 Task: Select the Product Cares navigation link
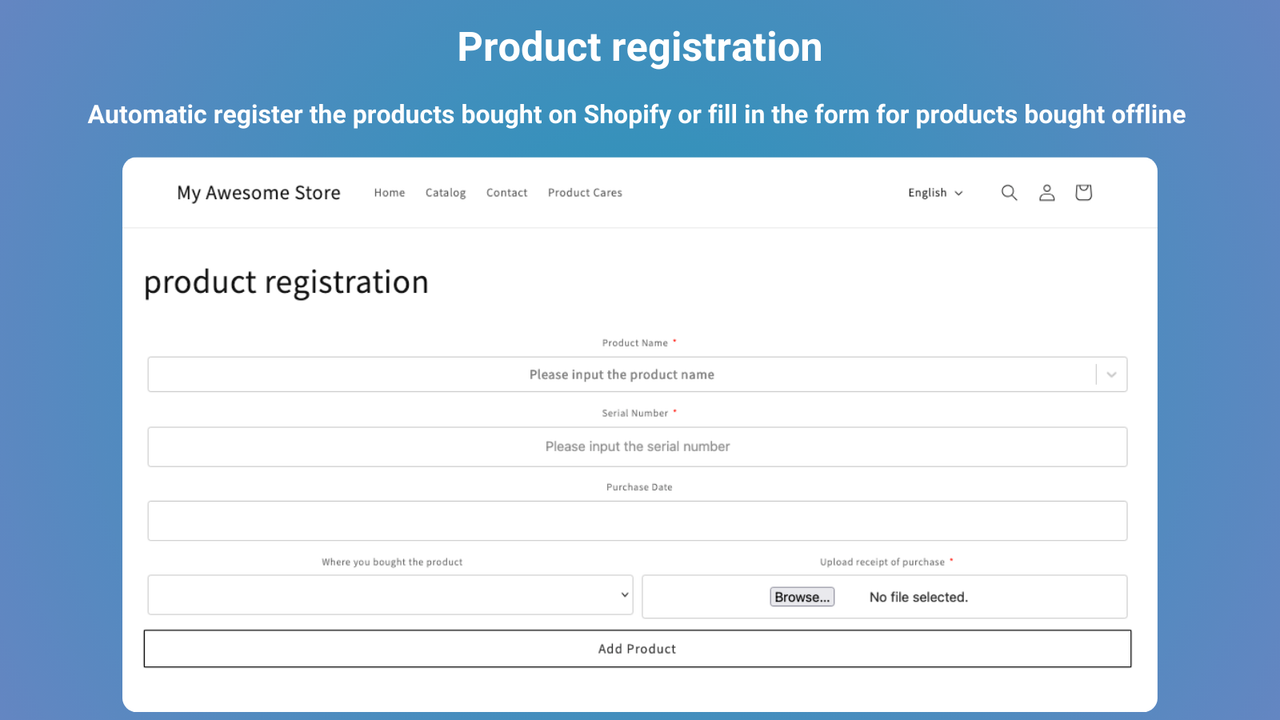click(585, 192)
